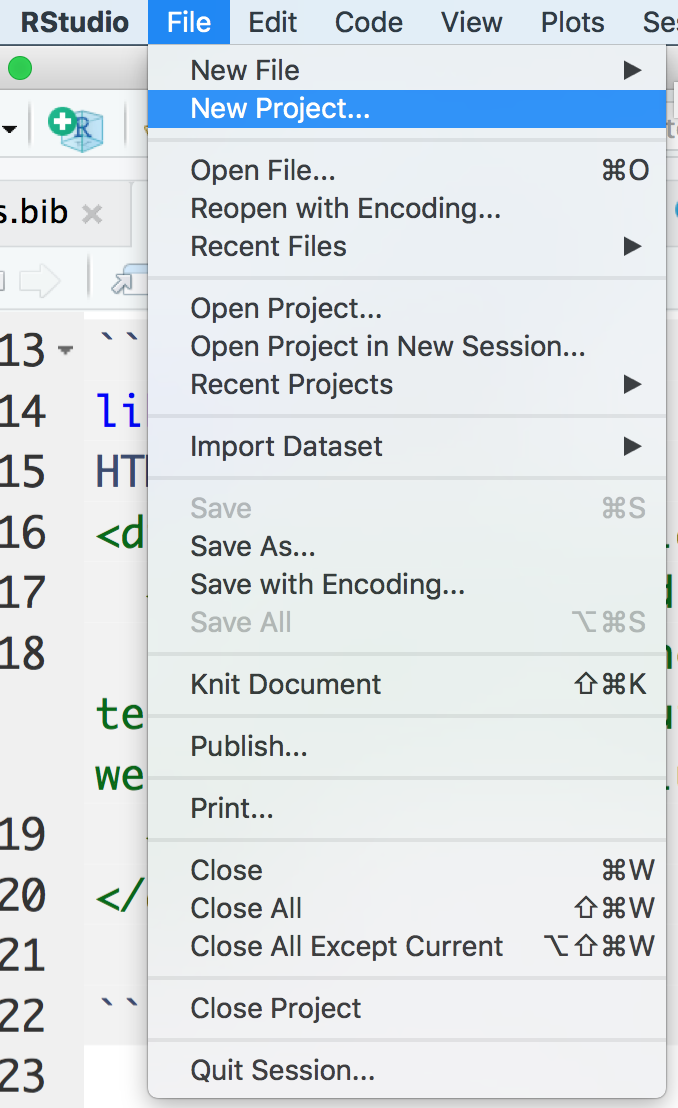
Task: Click the Show in New Window icon
Action: click(126, 283)
